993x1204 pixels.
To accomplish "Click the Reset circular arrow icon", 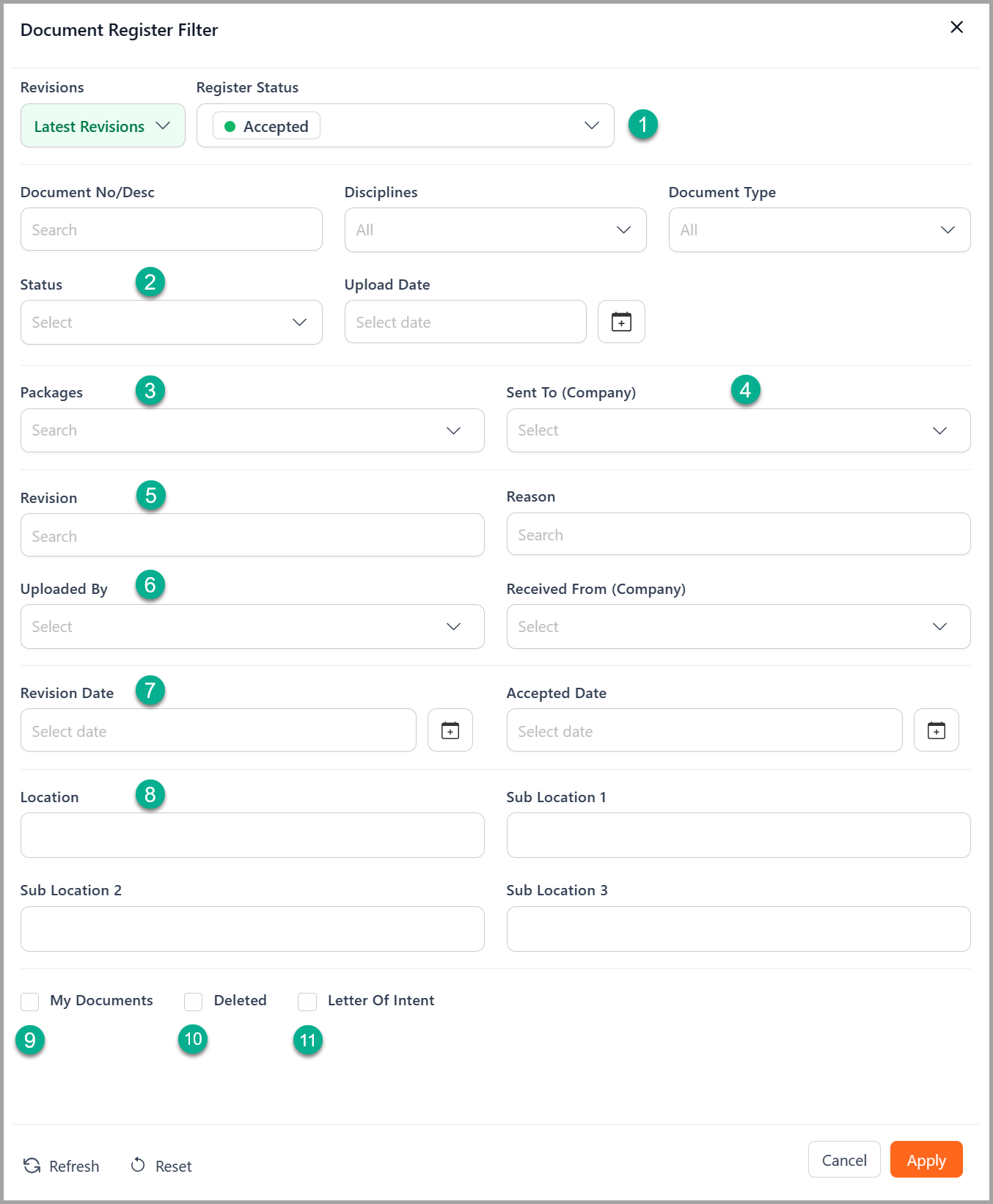I will (138, 1165).
